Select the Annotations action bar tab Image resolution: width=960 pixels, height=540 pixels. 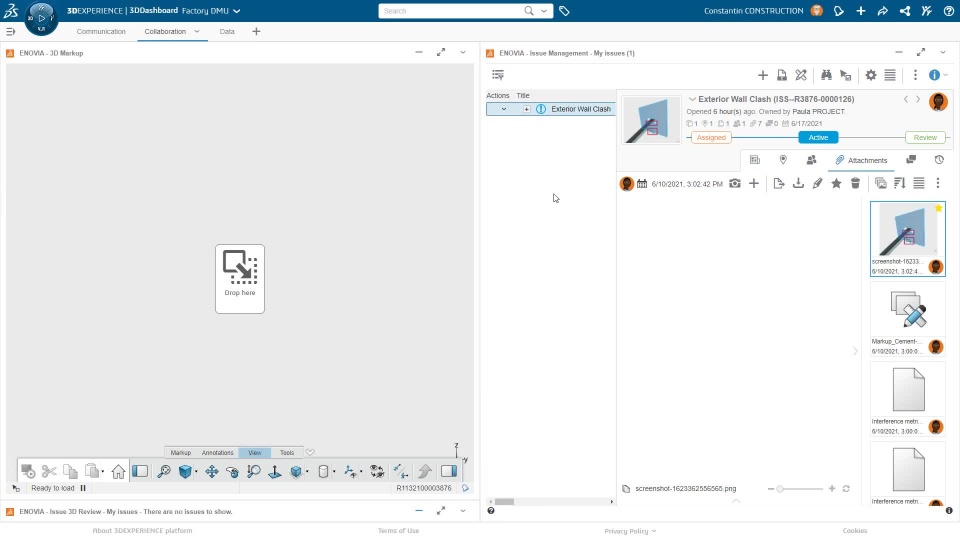tap(217, 452)
